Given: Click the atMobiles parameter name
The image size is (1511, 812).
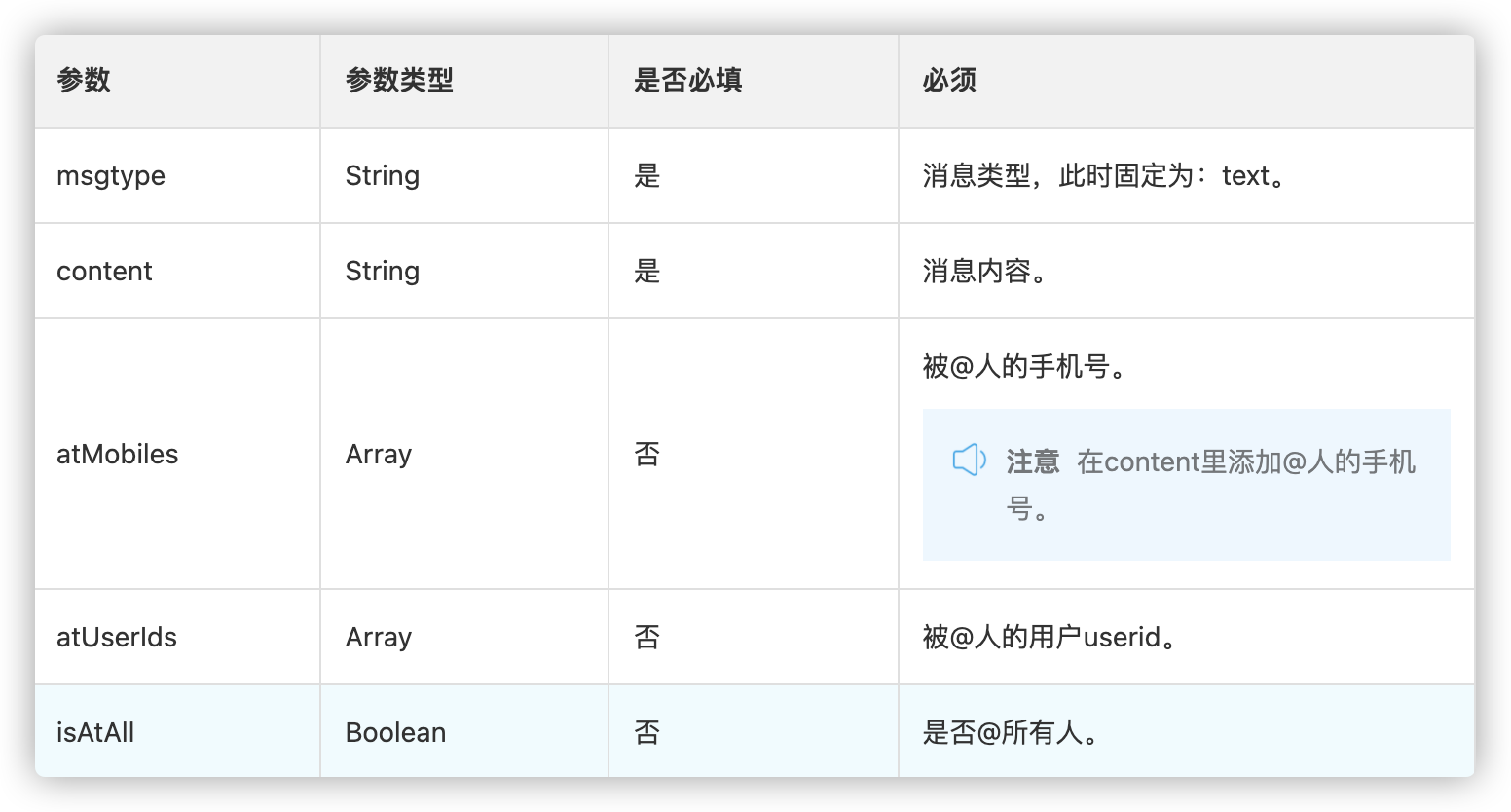Looking at the screenshot, I should click(x=117, y=455).
